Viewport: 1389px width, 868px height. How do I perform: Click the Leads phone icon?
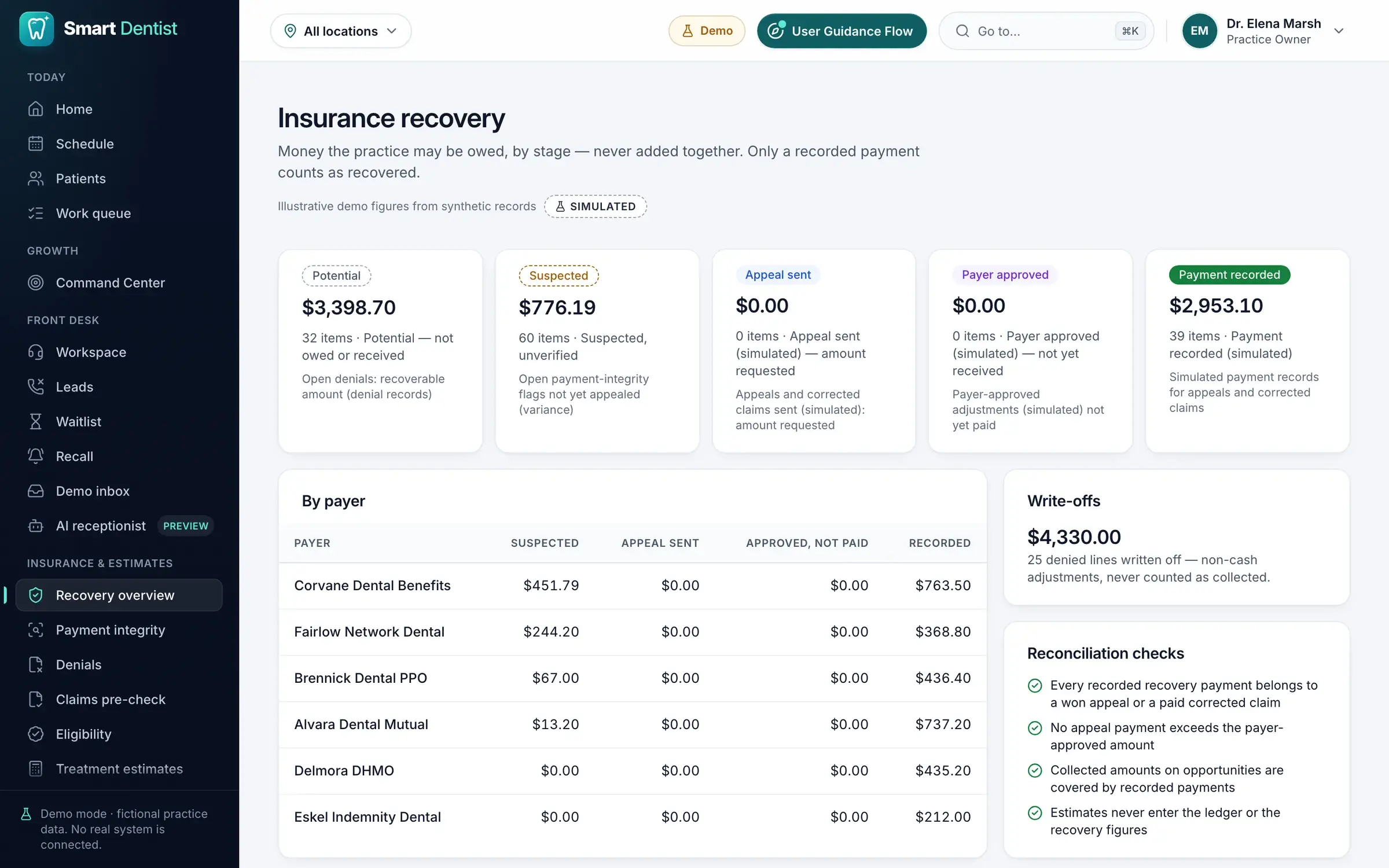click(x=36, y=387)
